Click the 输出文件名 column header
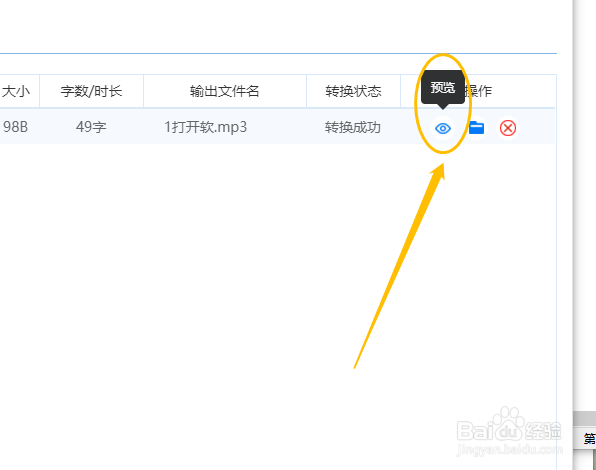 [x=225, y=91]
